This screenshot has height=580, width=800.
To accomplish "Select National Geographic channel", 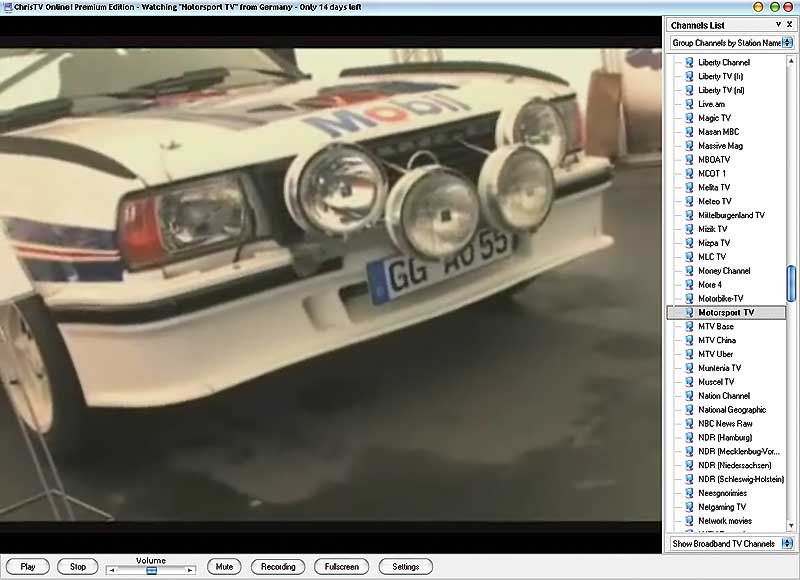I will 732,410.
